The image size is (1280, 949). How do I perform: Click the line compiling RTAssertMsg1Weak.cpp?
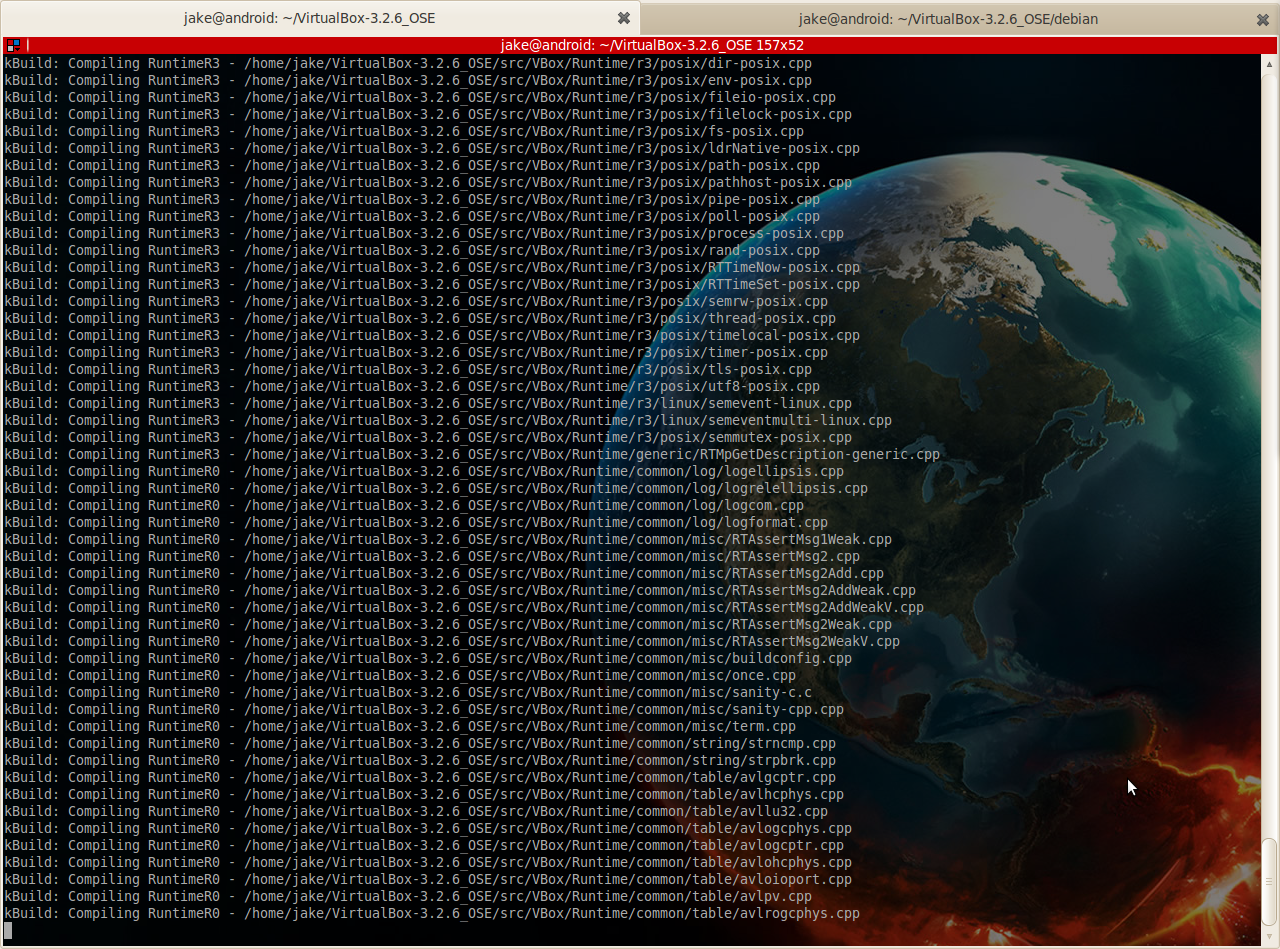(448, 539)
